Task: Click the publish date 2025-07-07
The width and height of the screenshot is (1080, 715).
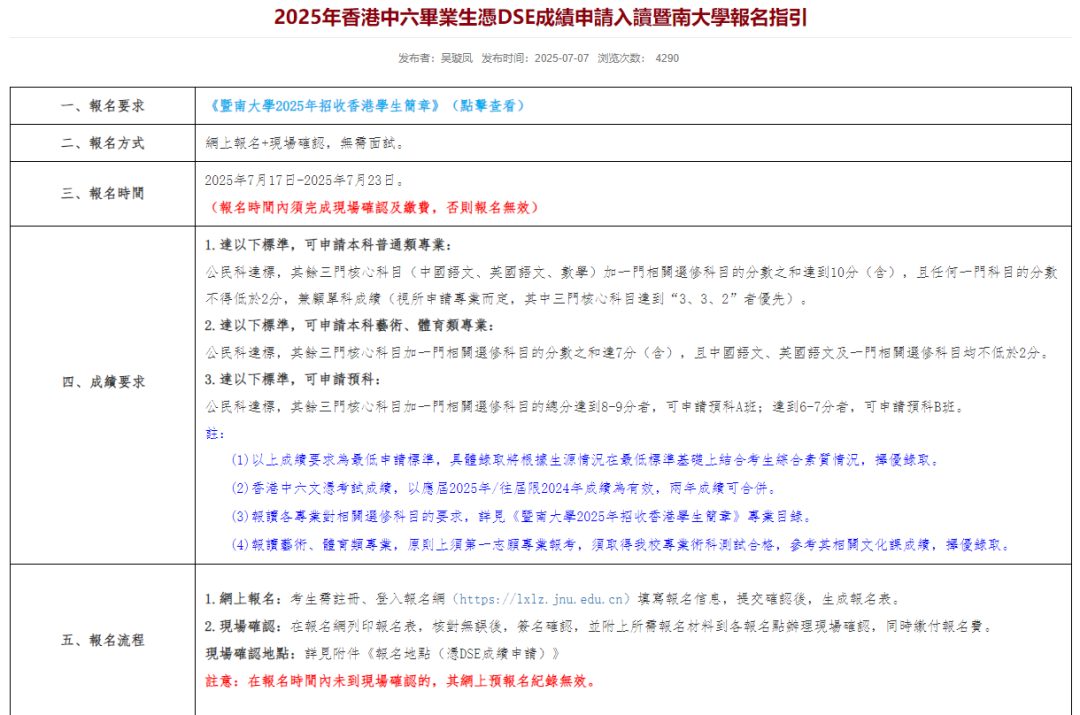Action: [561, 58]
